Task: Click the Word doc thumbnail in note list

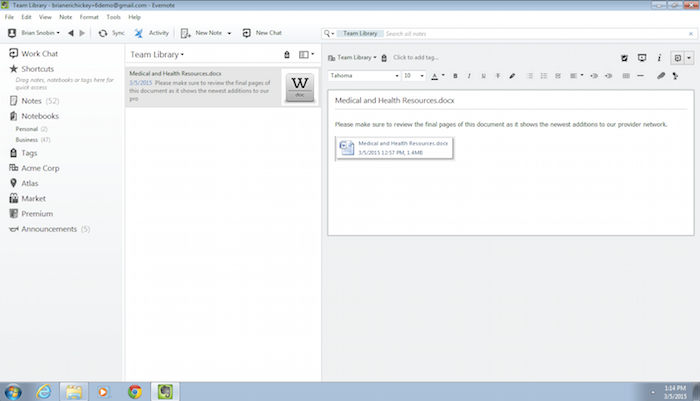Action: 300,87
